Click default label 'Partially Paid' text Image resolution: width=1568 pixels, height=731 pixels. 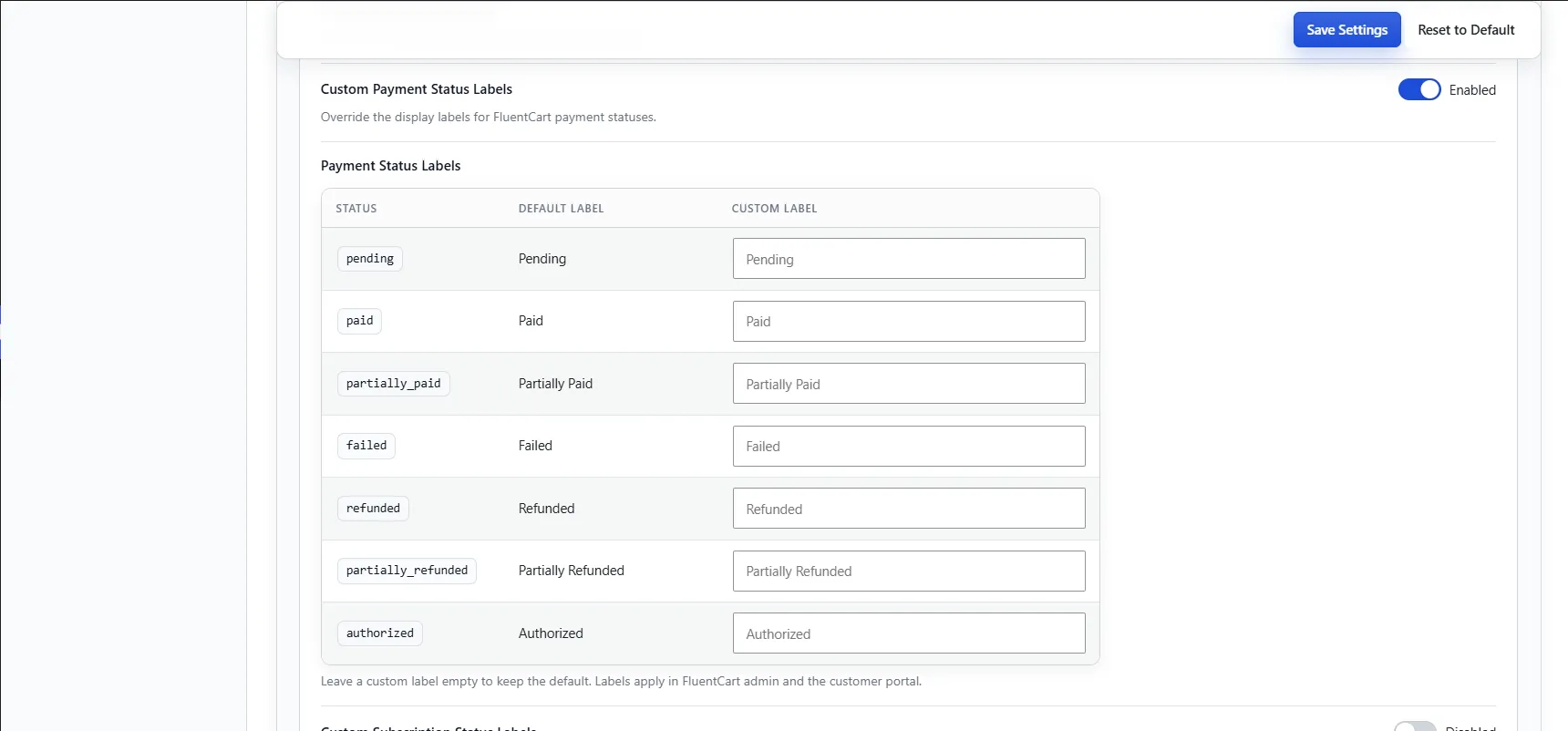click(x=556, y=384)
